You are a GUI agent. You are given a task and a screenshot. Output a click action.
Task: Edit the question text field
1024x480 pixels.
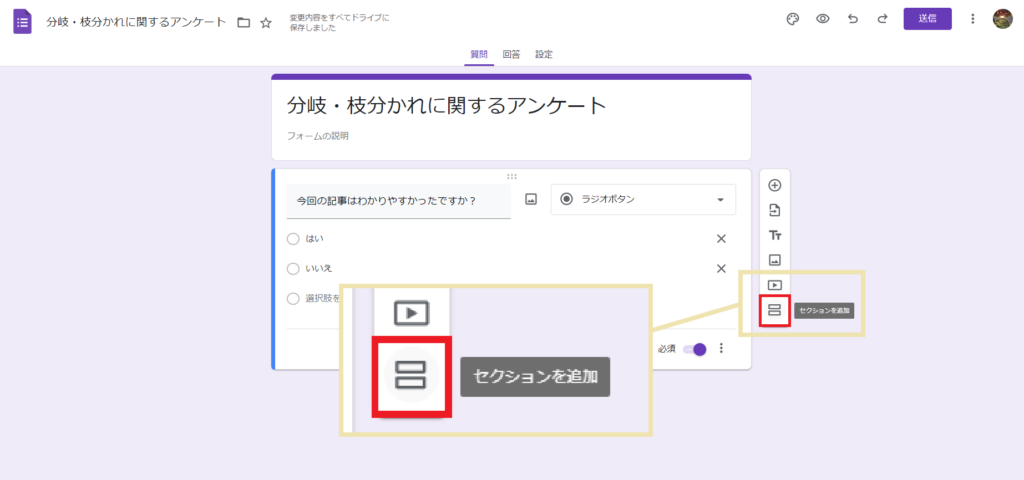coord(398,201)
